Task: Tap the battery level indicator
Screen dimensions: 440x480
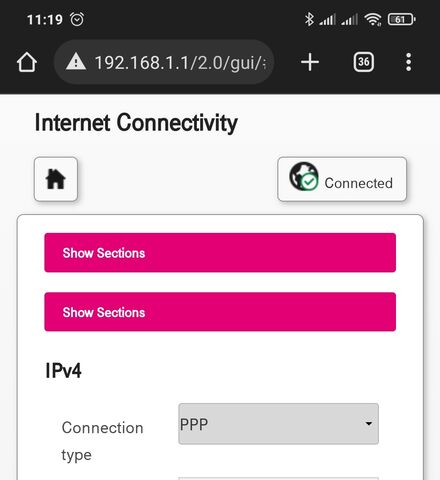Action: [401, 19]
